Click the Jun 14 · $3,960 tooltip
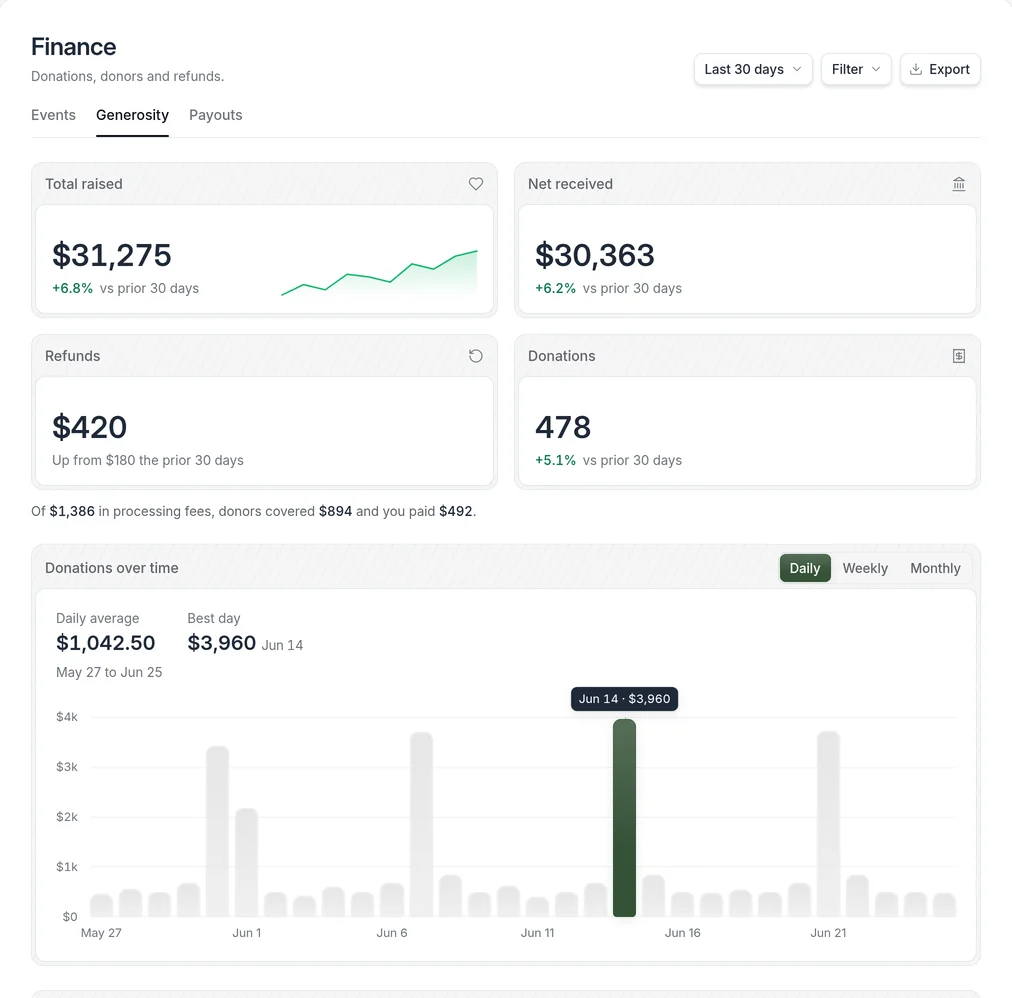The width and height of the screenshot is (1012, 998). coord(624,698)
